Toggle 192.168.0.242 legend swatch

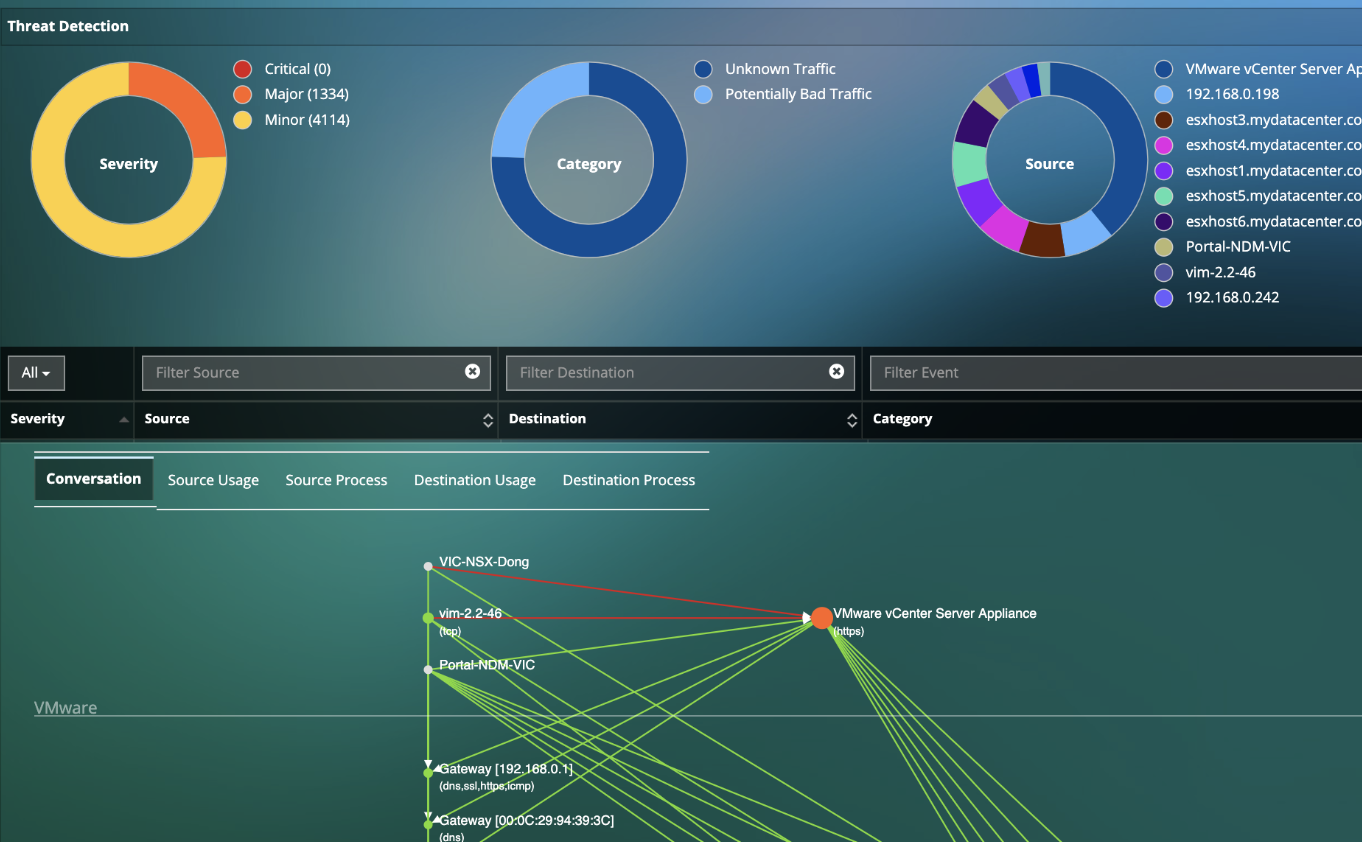pyautogui.click(x=1163, y=298)
